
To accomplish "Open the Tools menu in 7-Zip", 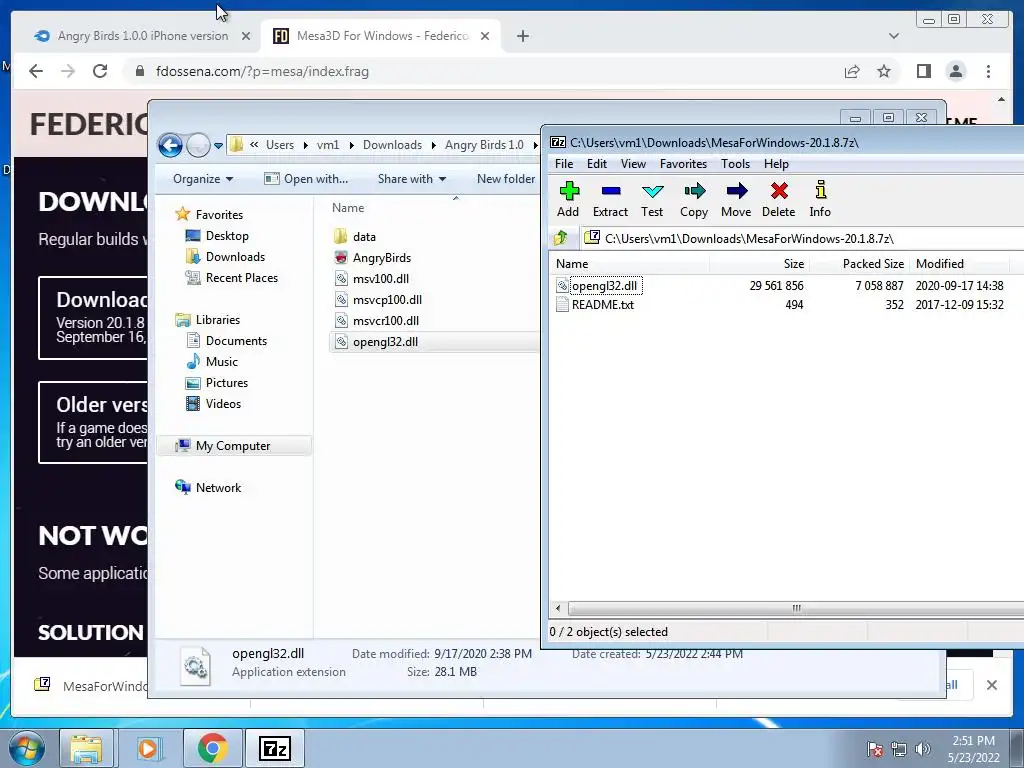I will coord(735,164).
